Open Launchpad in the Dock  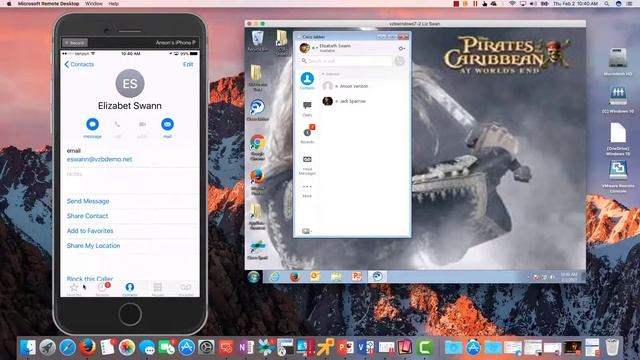pyautogui.click(x=48, y=347)
